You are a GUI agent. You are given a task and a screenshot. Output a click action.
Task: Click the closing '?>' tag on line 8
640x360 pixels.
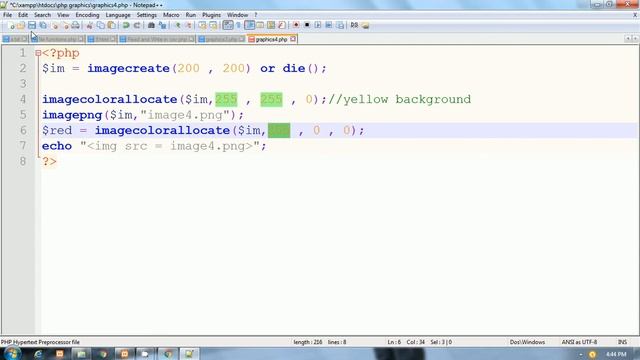(x=49, y=162)
